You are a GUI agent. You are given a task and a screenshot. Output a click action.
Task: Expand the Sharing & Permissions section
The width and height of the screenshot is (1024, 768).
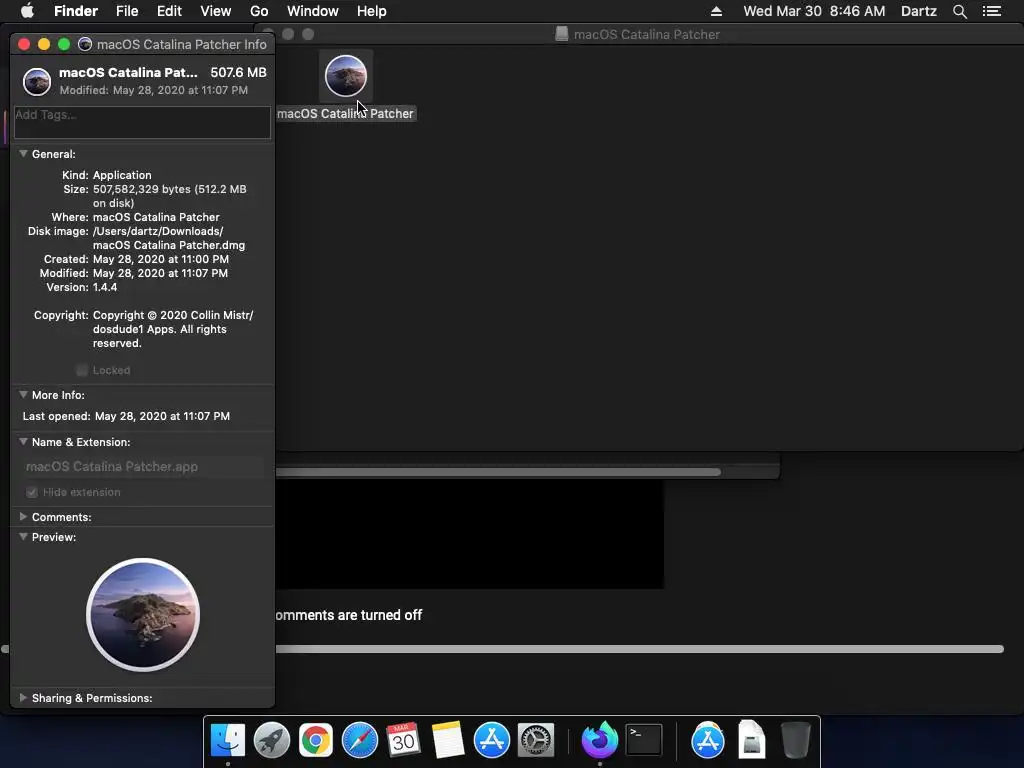pos(23,697)
